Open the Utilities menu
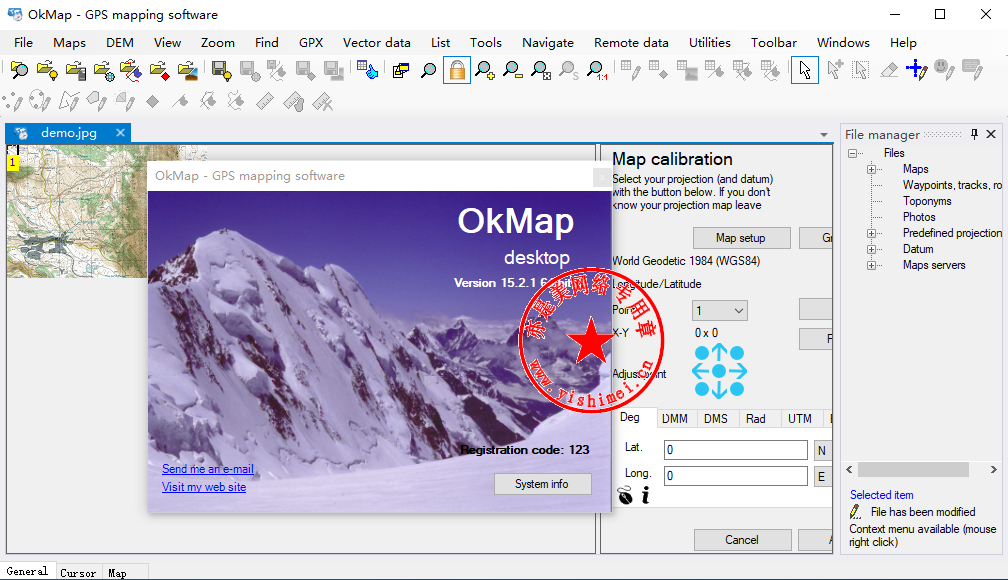 coord(710,42)
